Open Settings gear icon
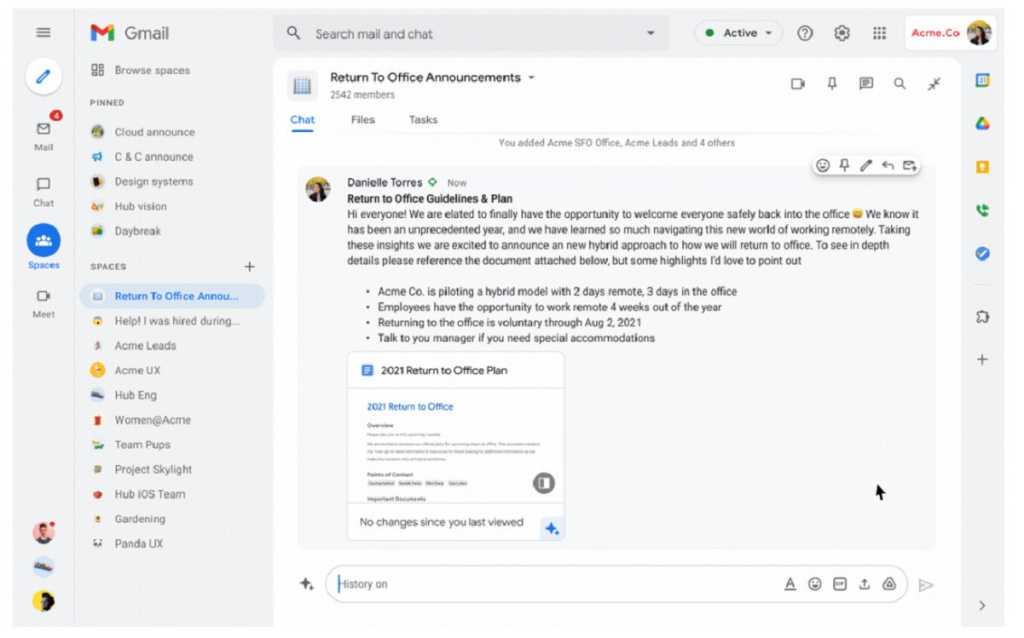Screen dimensions: 1024x638 coord(842,33)
